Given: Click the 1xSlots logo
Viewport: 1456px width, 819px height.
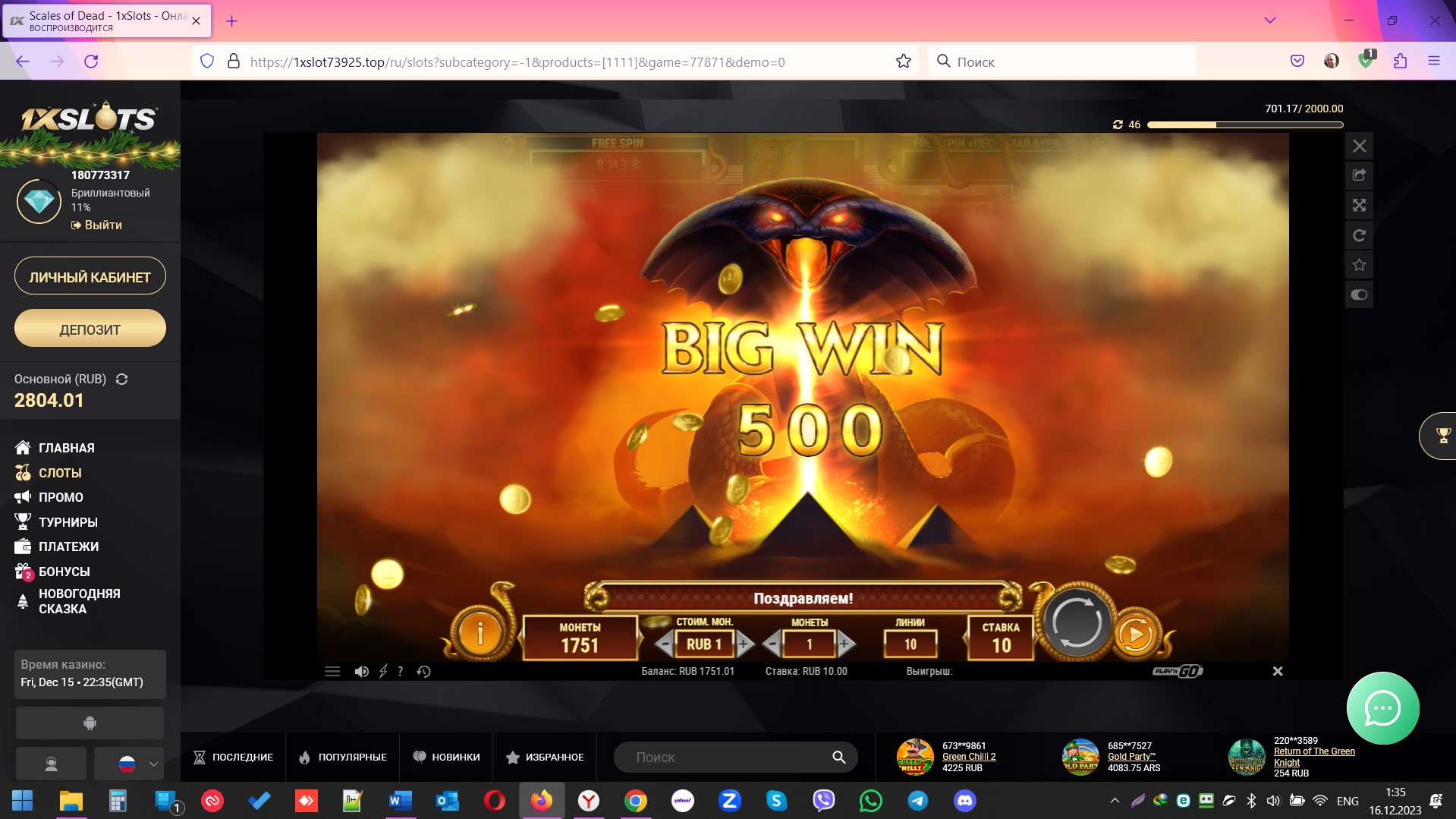Looking at the screenshot, I should [x=89, y=118].
